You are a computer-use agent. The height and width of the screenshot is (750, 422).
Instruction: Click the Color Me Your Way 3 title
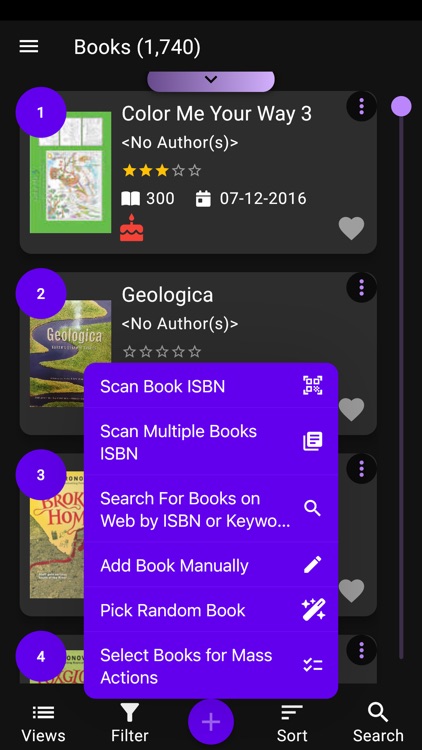coord(216,114)
